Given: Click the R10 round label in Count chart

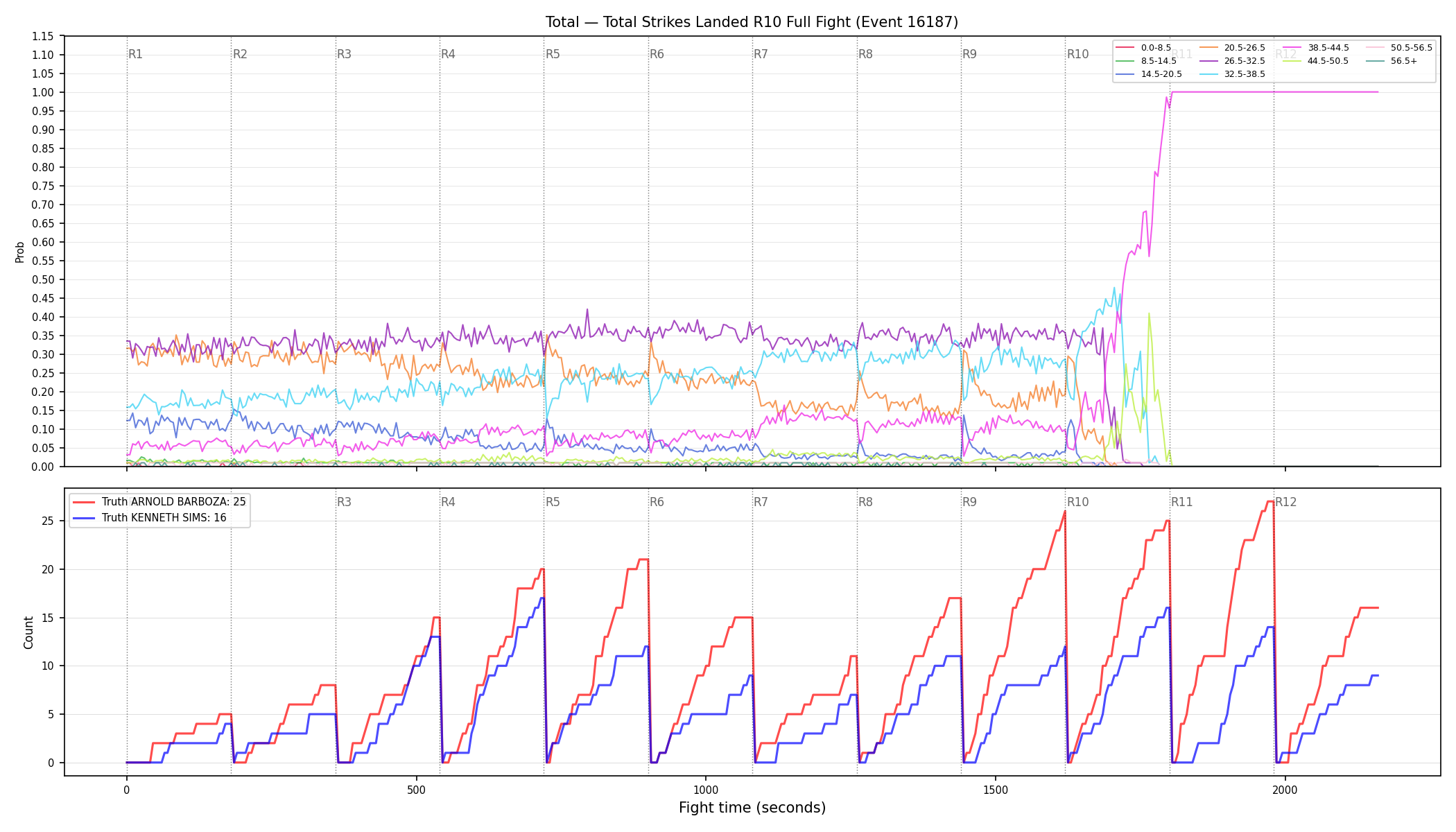Looking at the screenshot, I should [1077, 502].
